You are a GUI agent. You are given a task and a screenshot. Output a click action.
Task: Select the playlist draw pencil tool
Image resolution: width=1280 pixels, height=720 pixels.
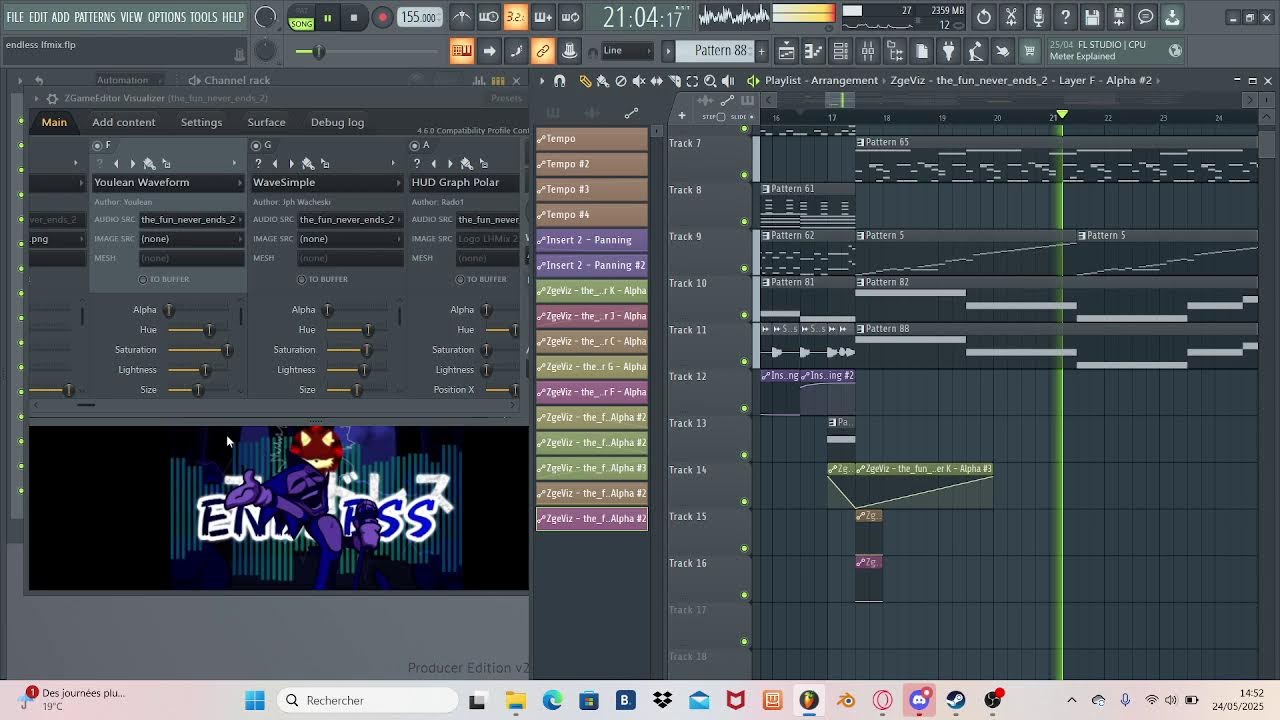pyautogui.click(x=586, y=81)
